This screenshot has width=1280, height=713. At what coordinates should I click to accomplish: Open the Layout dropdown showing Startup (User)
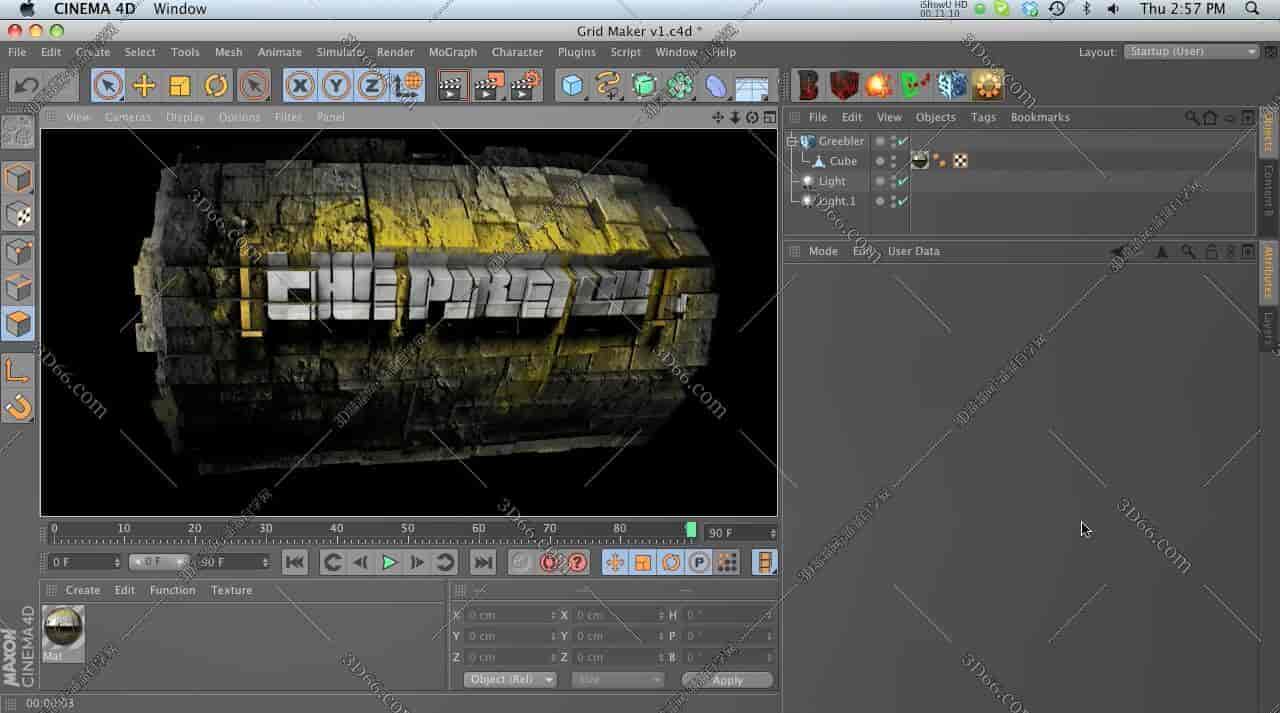coord(1189,51)
